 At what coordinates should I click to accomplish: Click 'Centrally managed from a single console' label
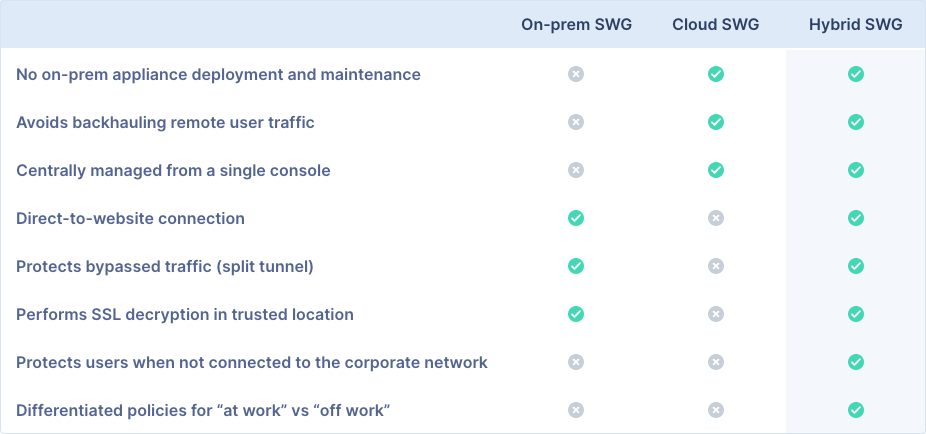(x=173, y=171)
